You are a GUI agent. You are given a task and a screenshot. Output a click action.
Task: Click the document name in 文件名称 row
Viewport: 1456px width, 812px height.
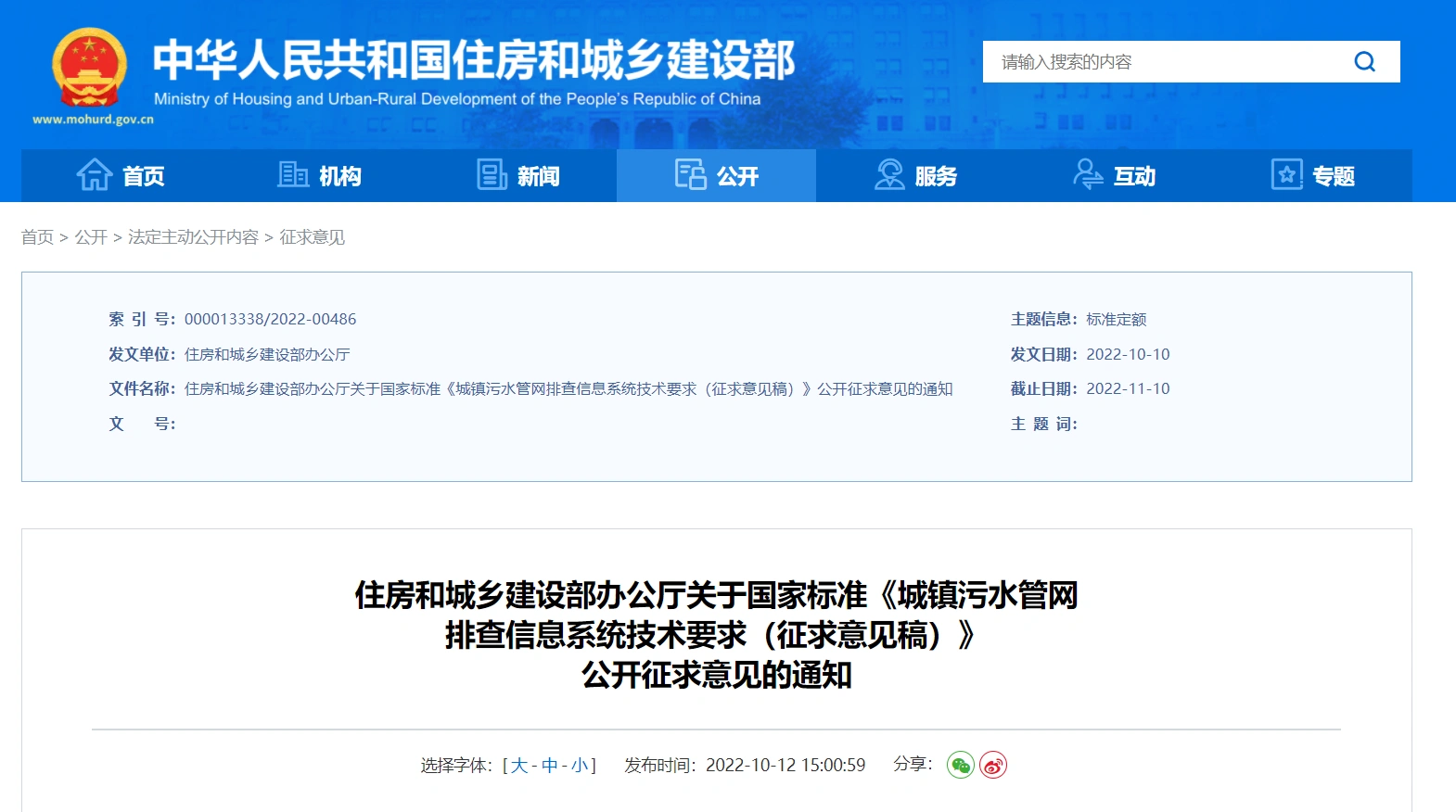(568, 389)
